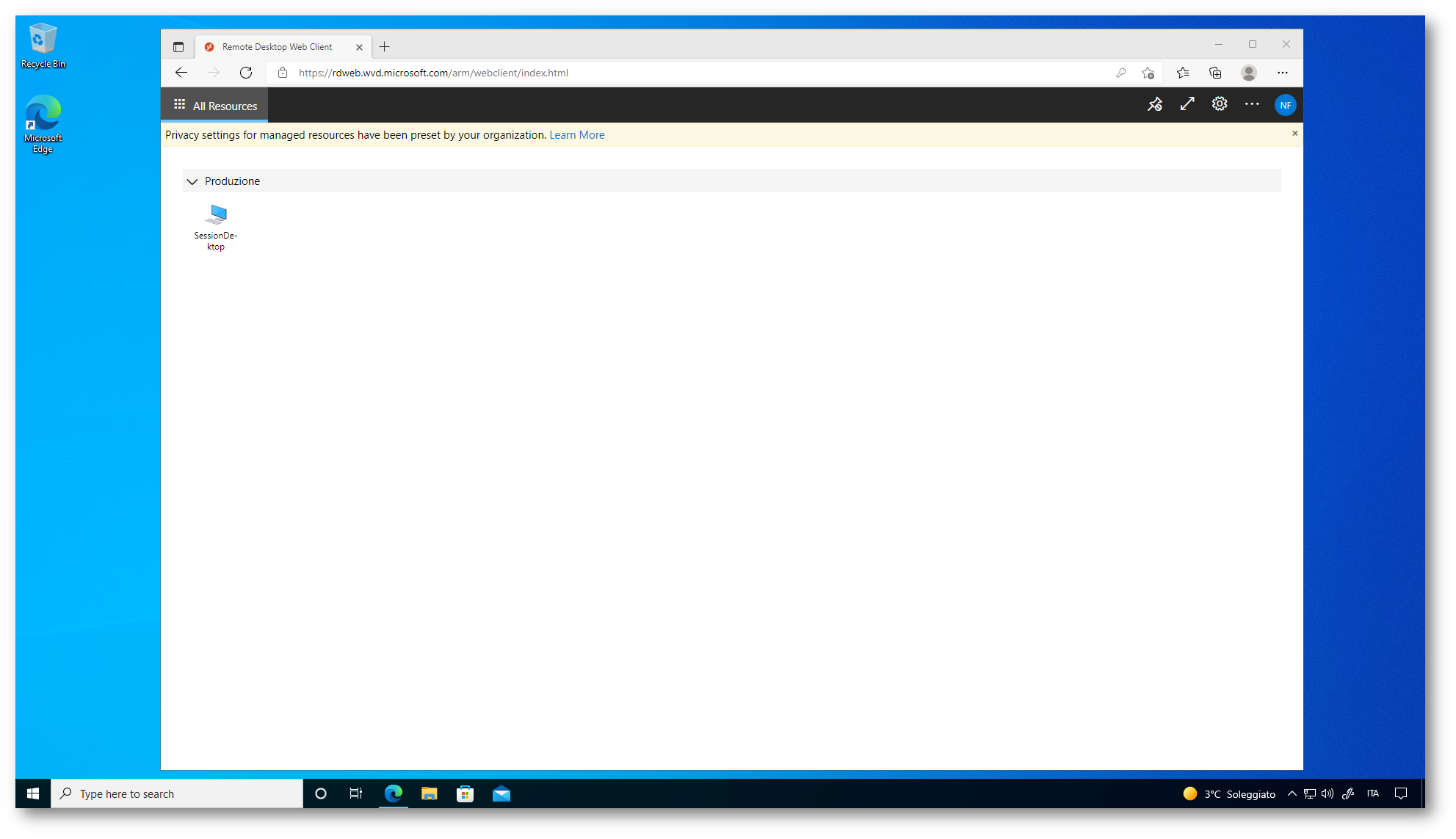
Task: Add this page to favorites
Action: pos(1148,73)
